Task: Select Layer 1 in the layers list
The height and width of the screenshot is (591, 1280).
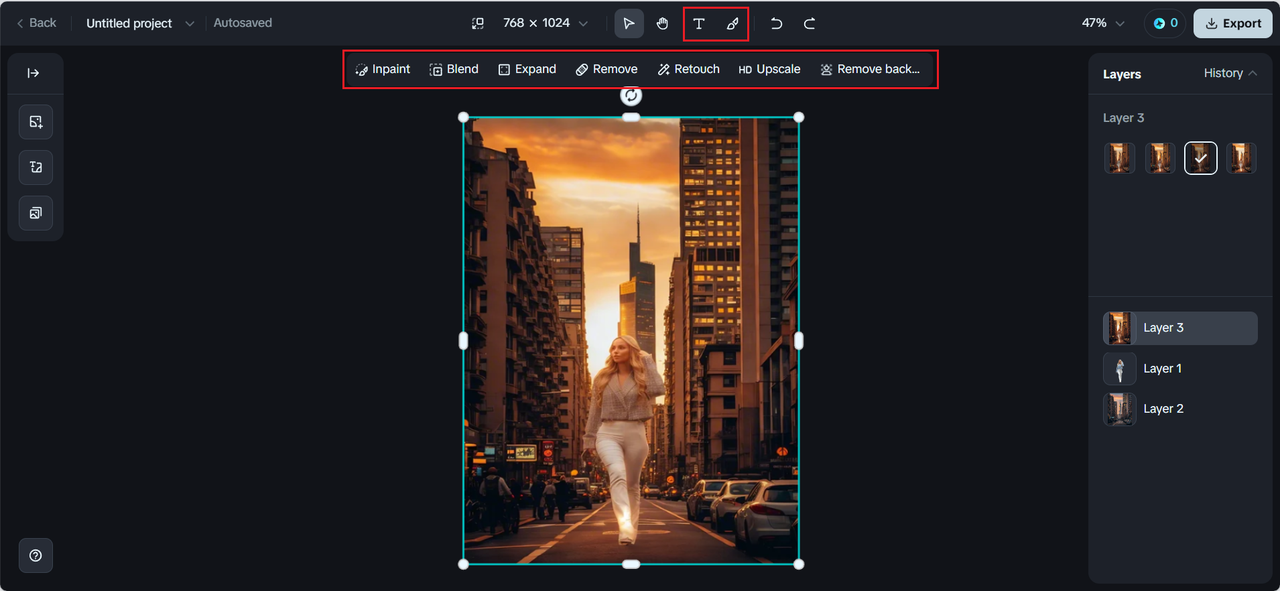Action: pyautogui.click(x=1180, y=369)
